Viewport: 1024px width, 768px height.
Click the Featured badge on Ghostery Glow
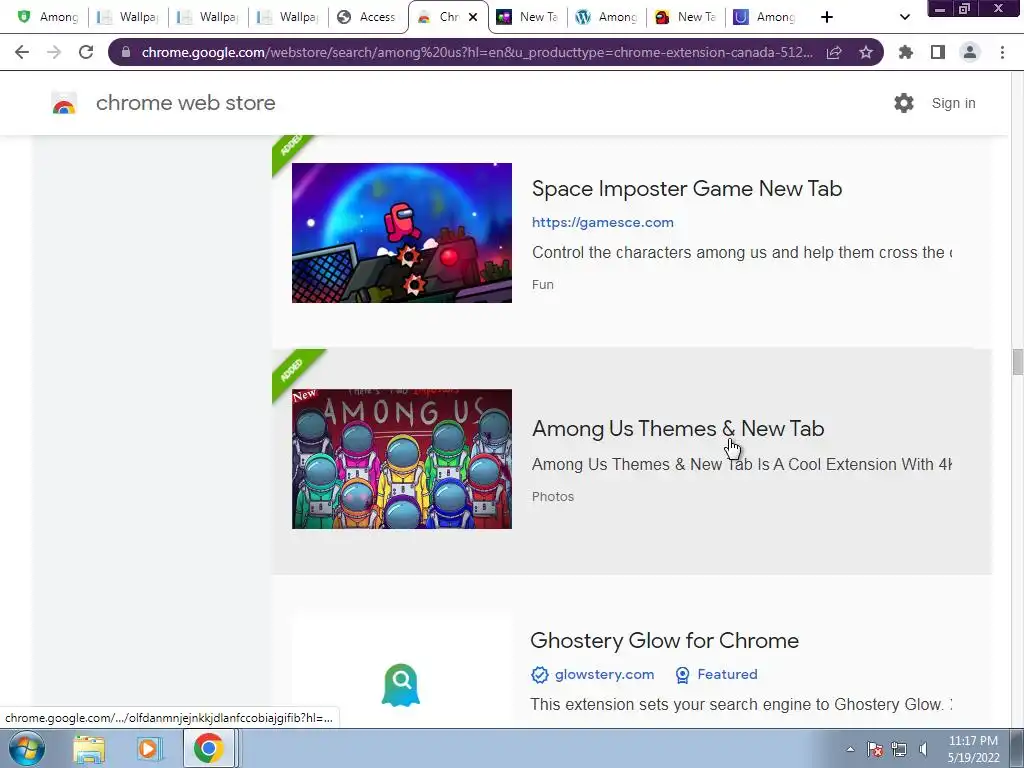[x=716, y=675]
